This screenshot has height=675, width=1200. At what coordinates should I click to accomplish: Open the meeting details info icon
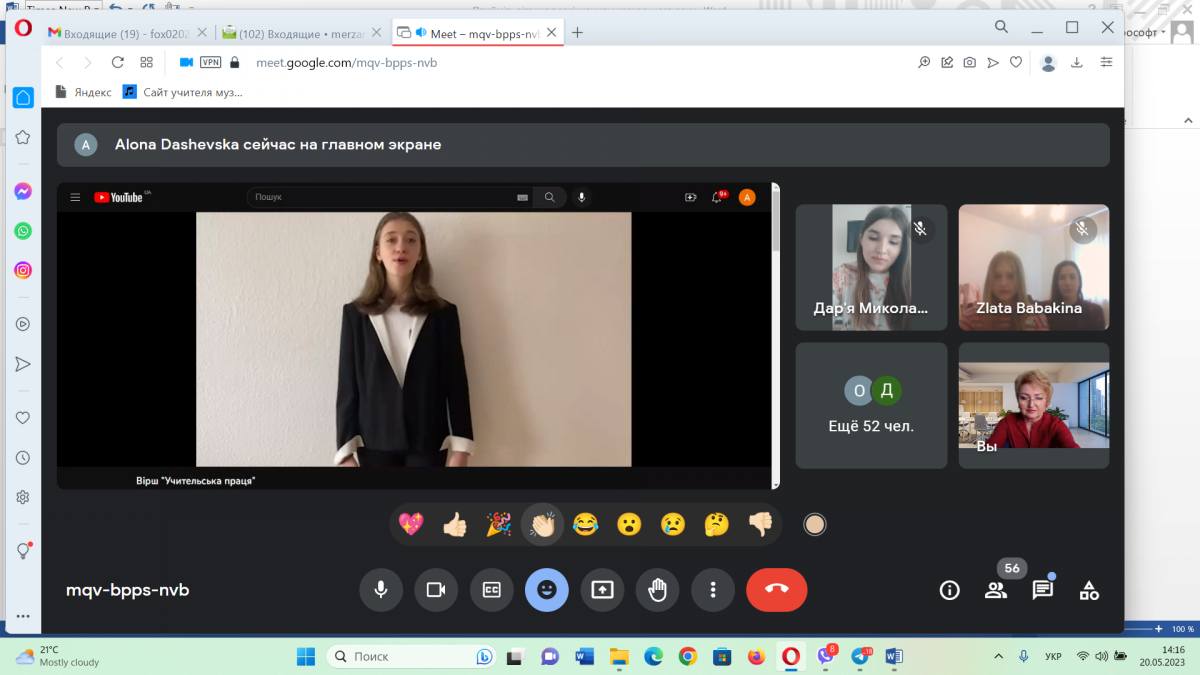tap(949, 590)
